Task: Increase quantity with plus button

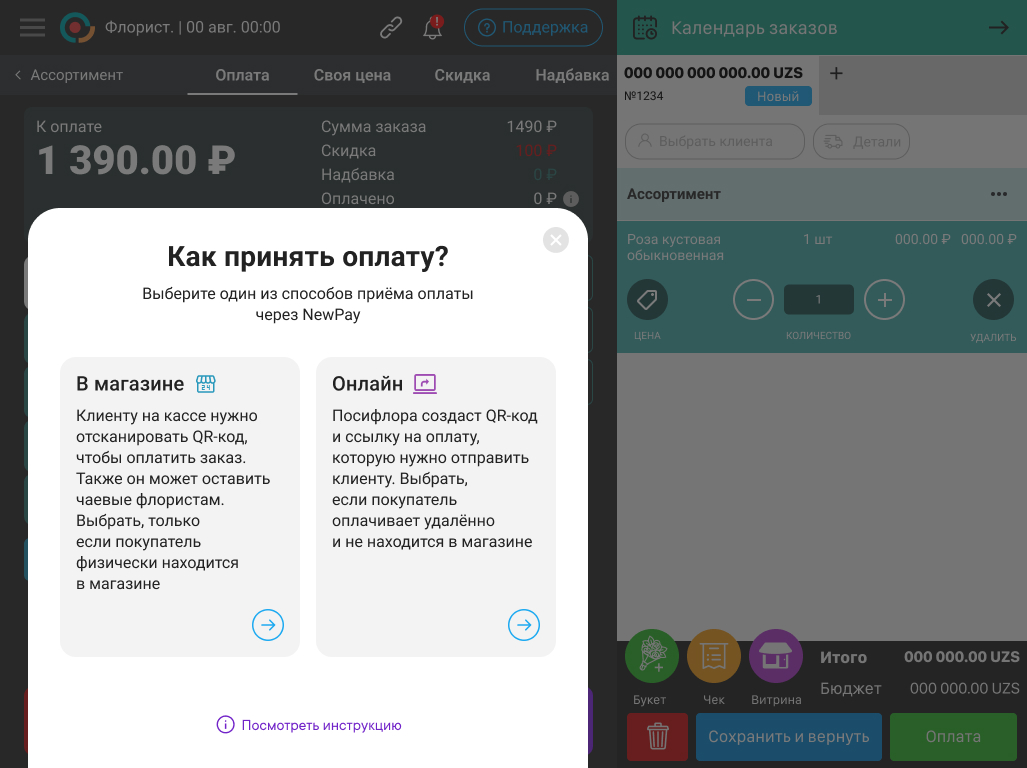Action: 884,300
